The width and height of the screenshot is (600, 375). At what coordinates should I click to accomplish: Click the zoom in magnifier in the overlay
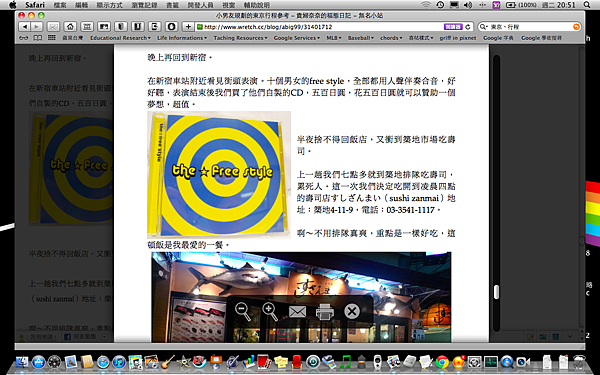269,311
